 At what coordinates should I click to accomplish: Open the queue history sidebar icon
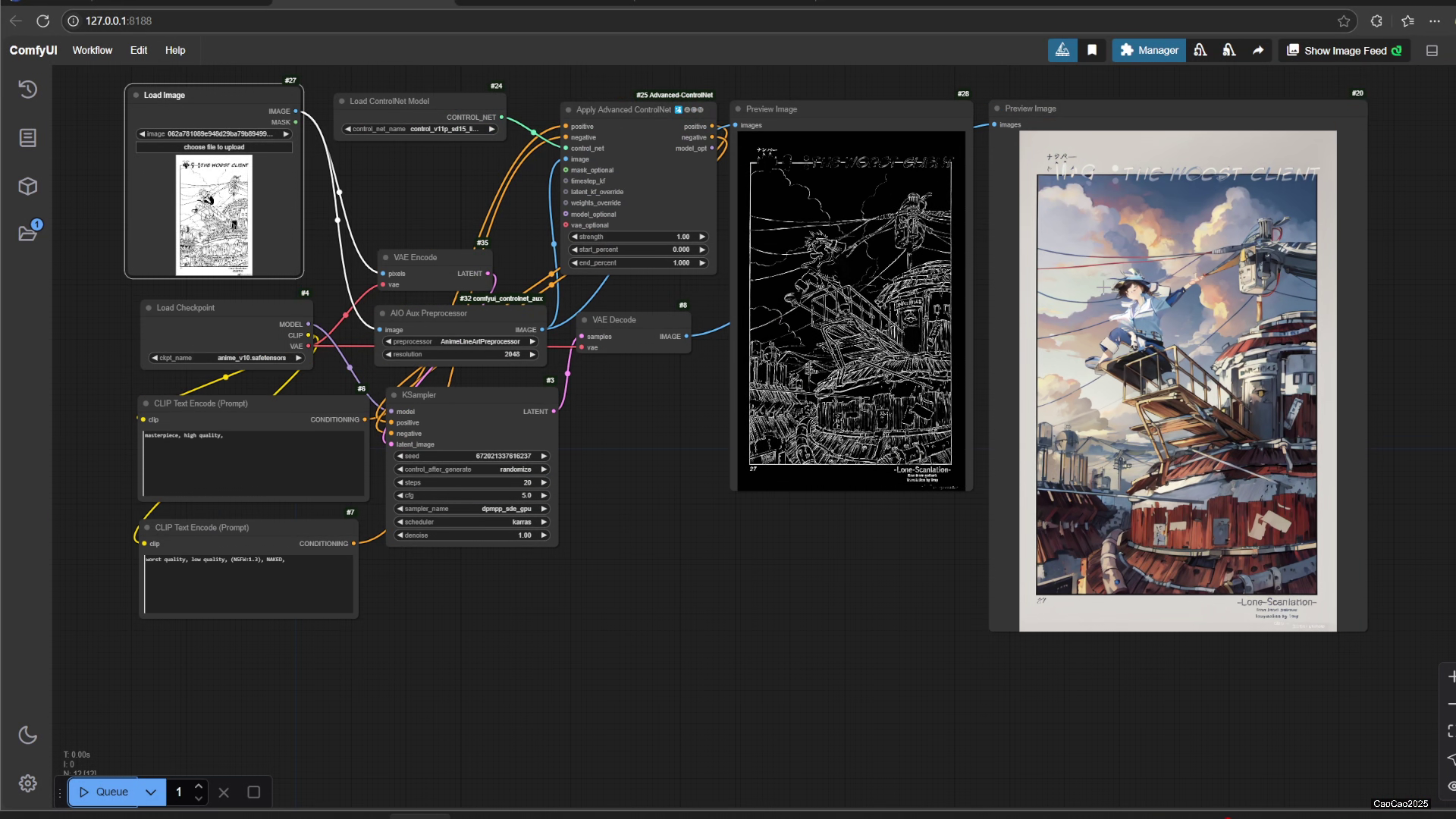27,89
